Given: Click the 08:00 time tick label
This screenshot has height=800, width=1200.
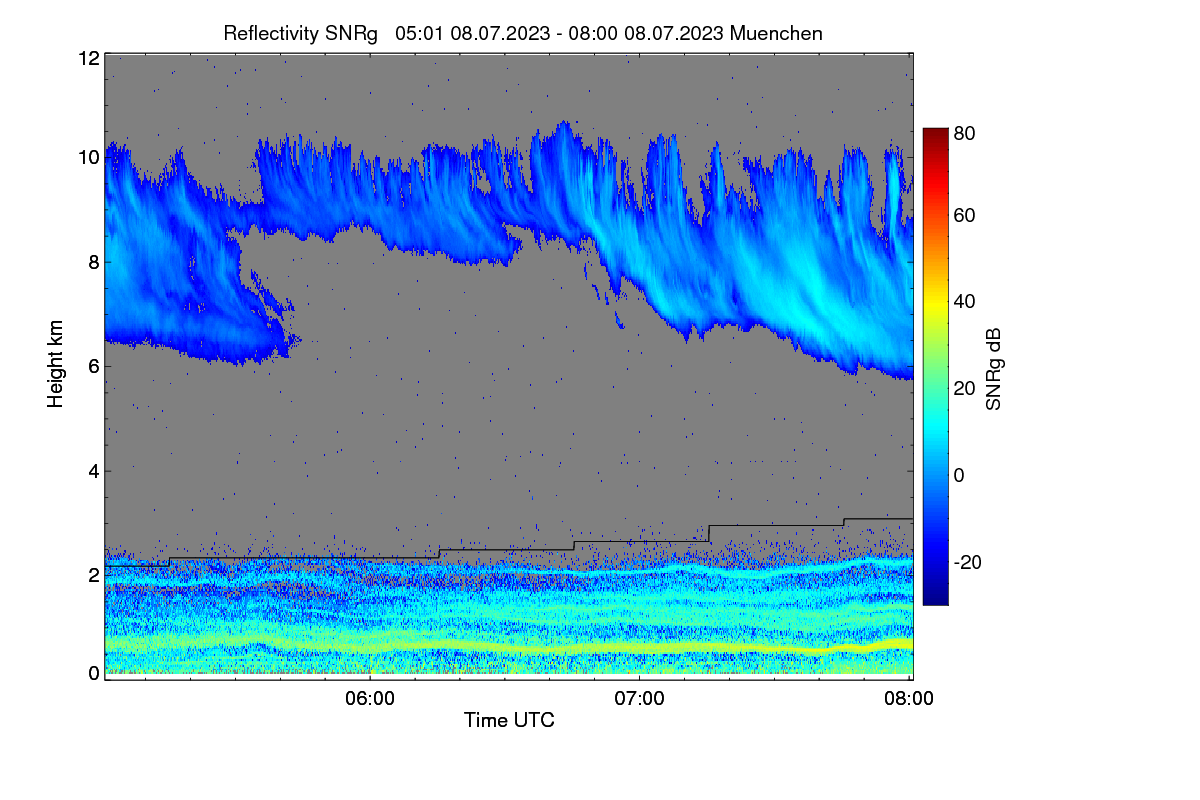Looking at the screenshot, I should point(909,699).
